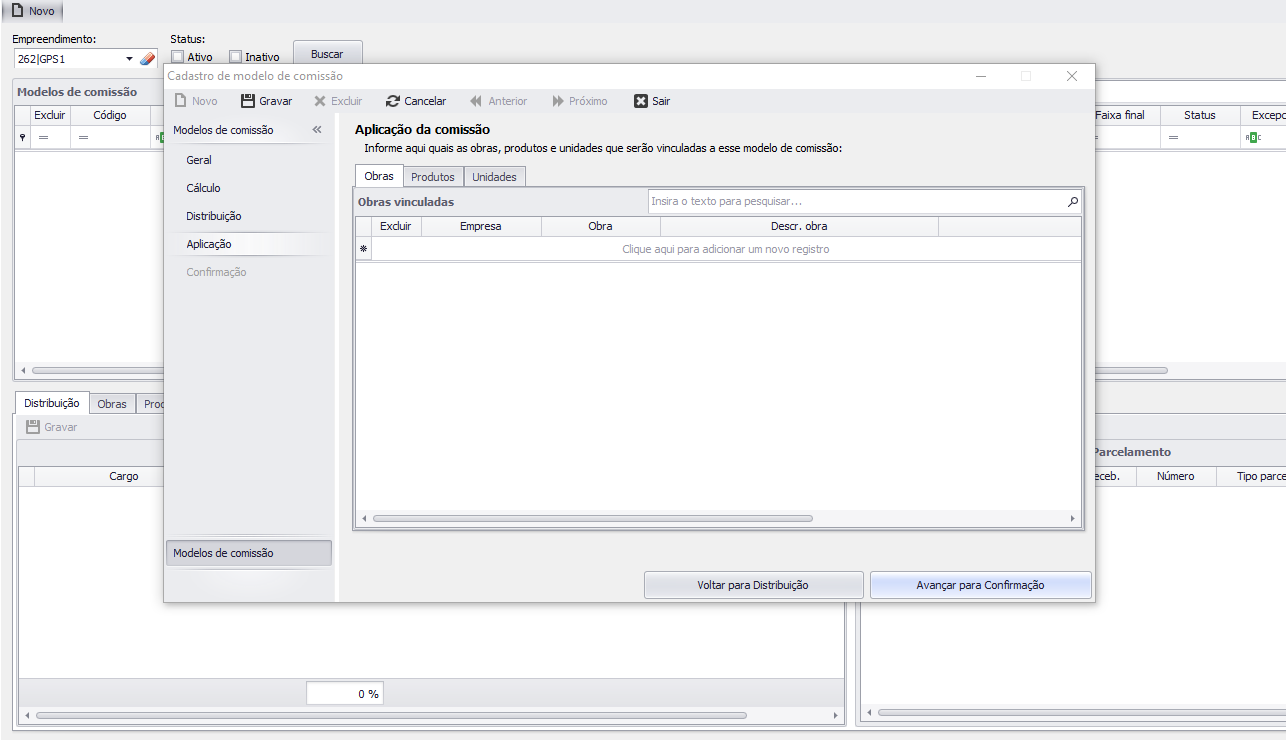The height and width of the screenshot is (740, 1286).
Task: Open the Obras tab in the main window
Action: coord(112,404)
